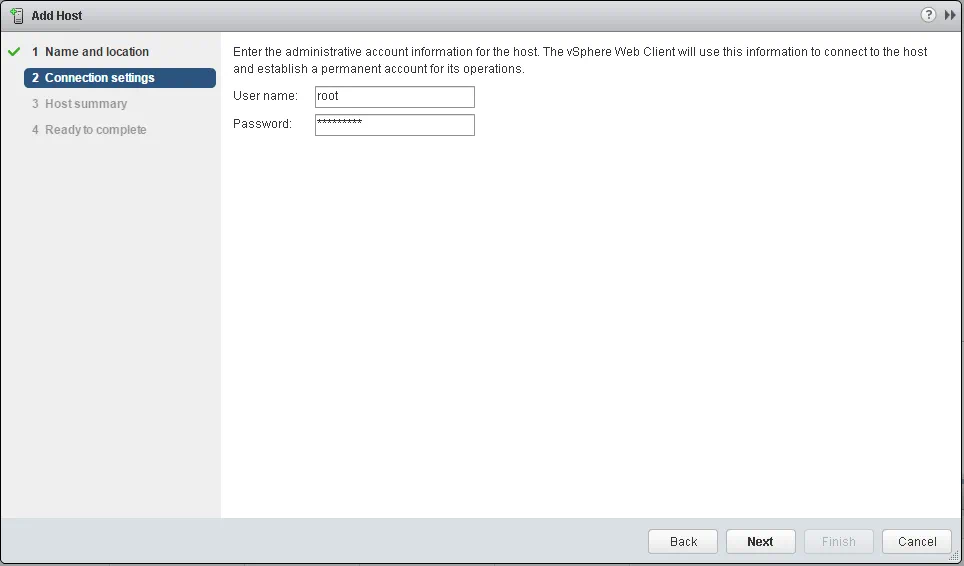The width and height of the screenshot is (964, 566).
Task: Click the greyed-out Finish button
Action: 838,541
